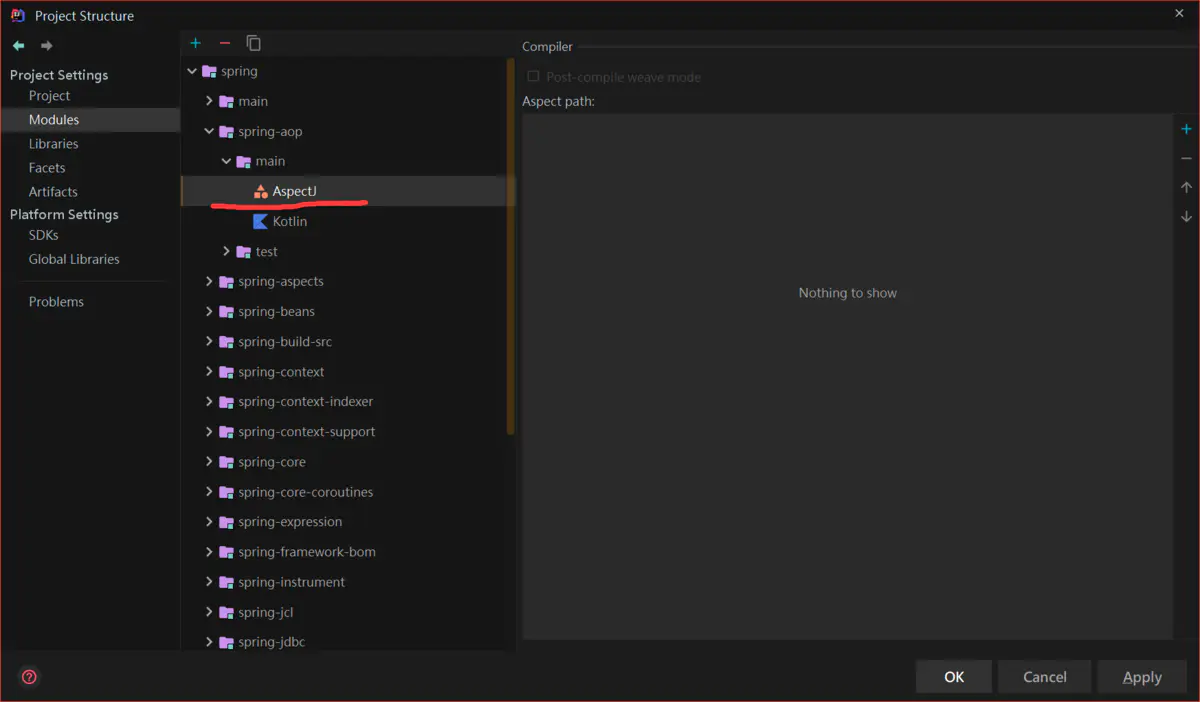Viewport: 1200px width, 702px height.
Task: Click the Cancel button
Action: pos(1045,677)
